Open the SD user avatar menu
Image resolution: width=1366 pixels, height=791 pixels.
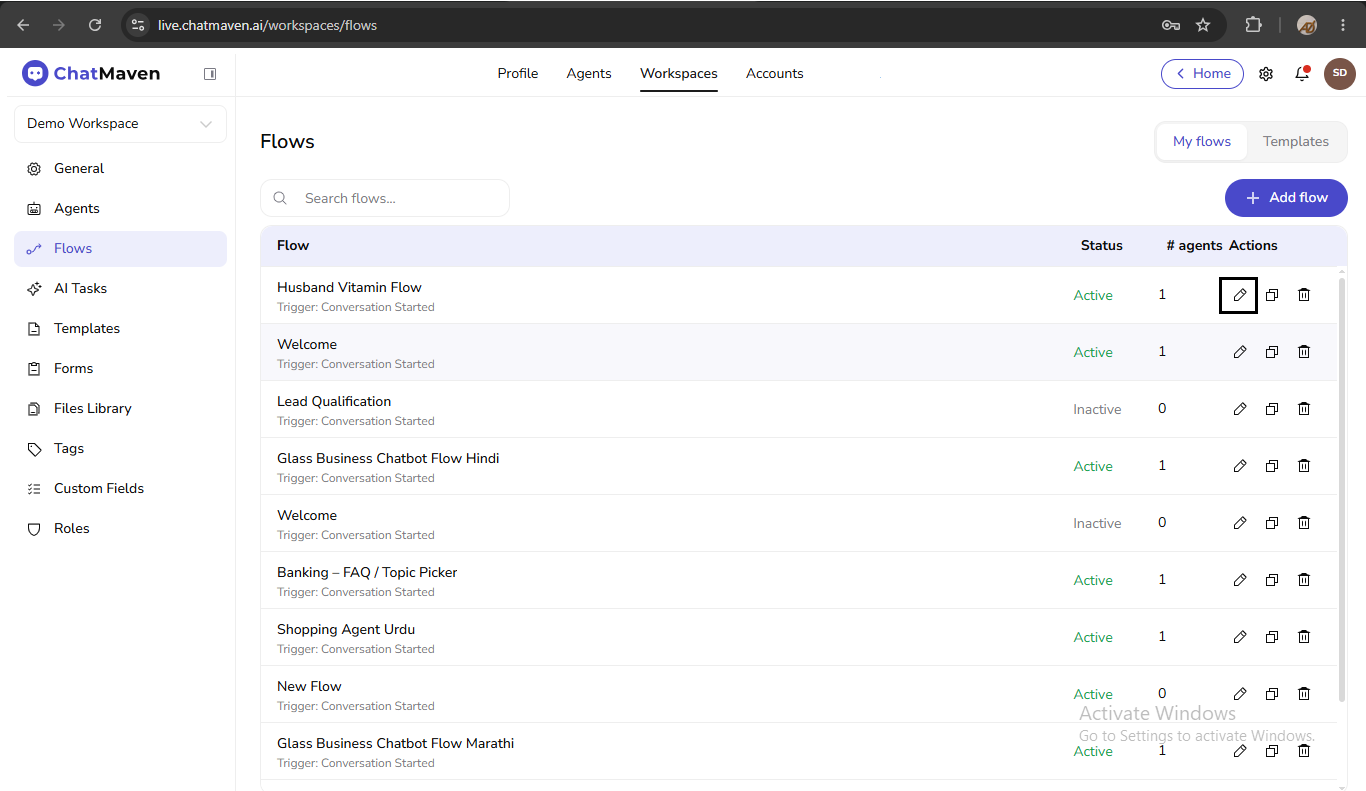click(x=1340, y=73)
